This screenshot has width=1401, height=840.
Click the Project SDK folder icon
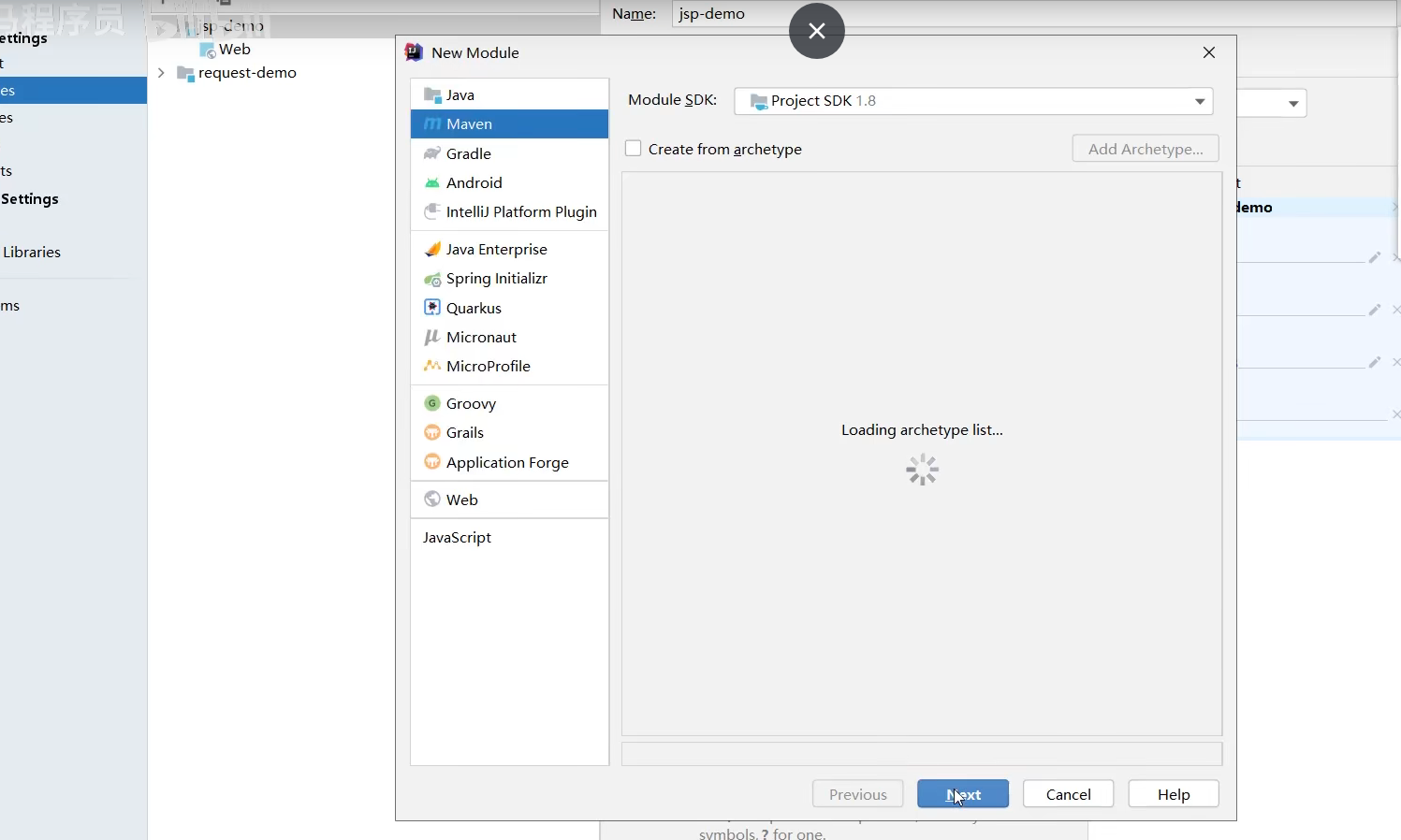(x=759, y=101)
